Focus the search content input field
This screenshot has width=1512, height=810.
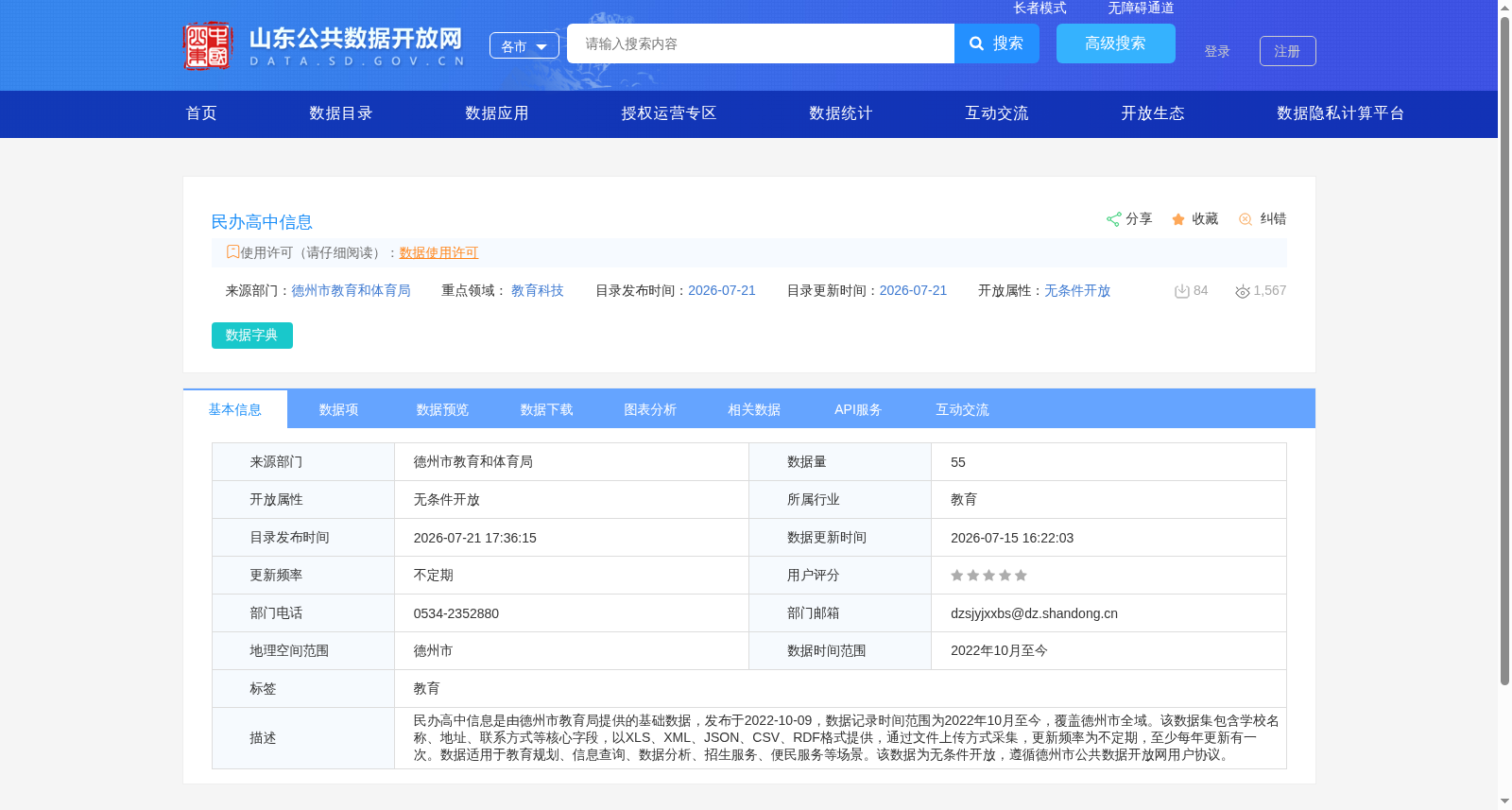761,43
